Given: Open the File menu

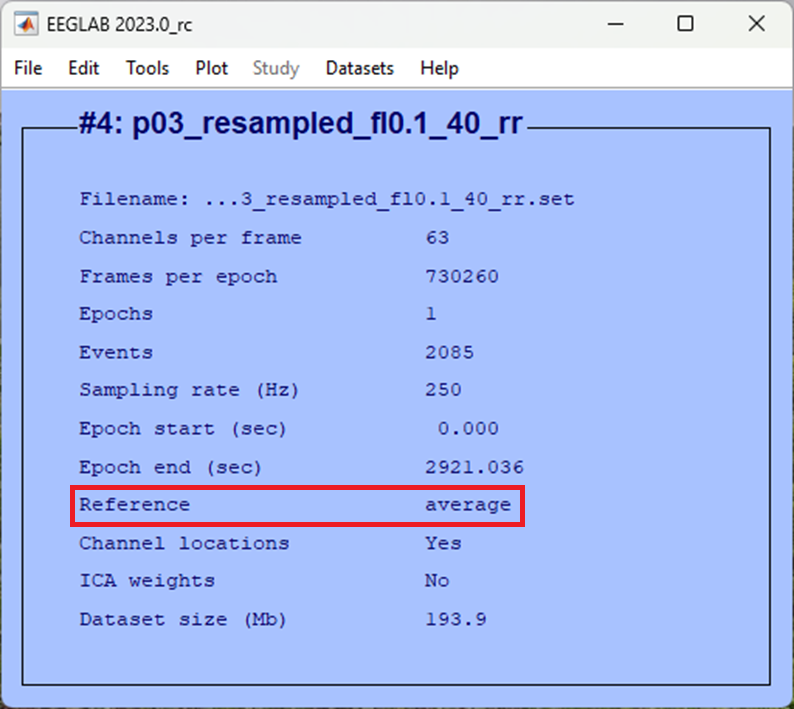Looking at the screenshot, I should (x=28, y=68).
